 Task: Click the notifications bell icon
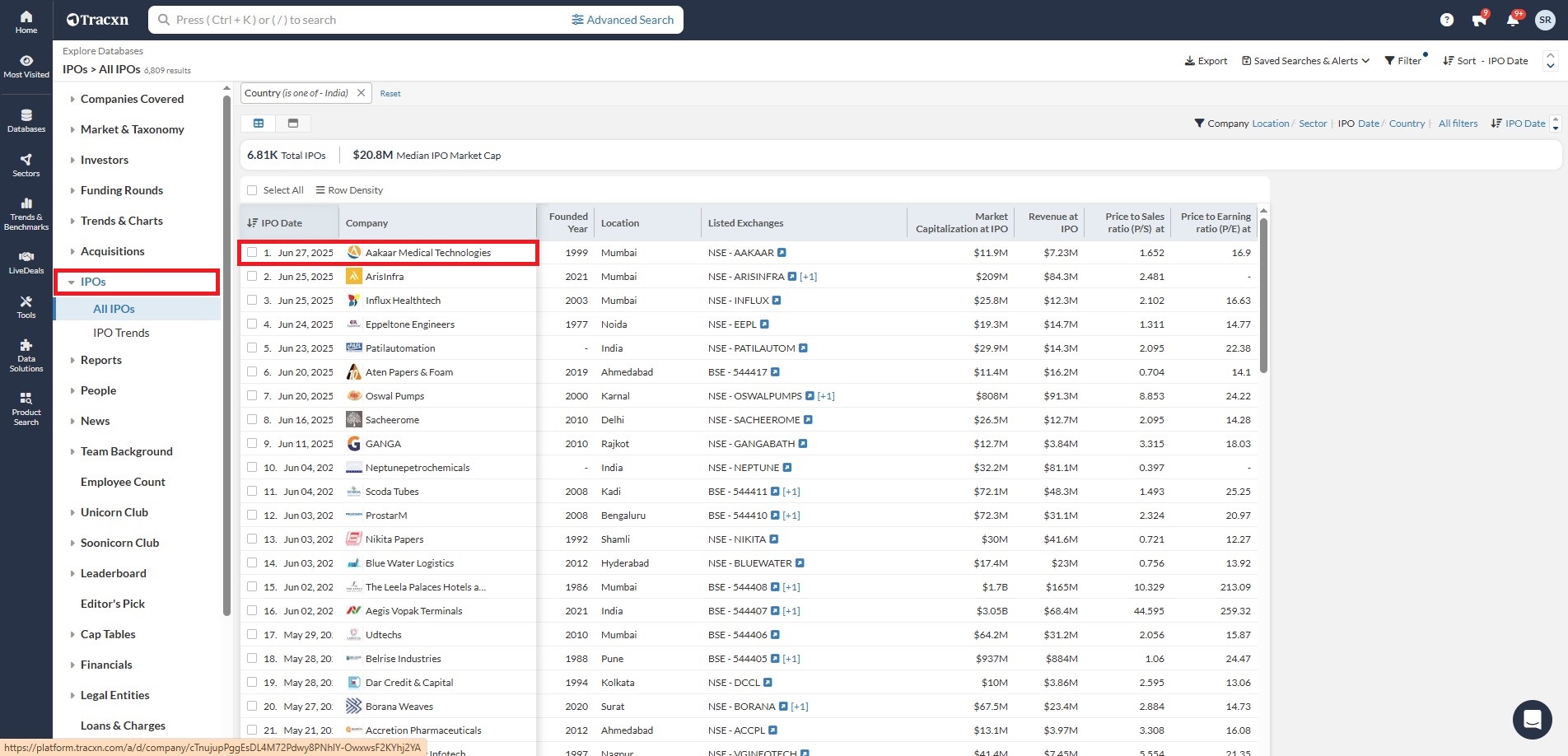[1512, 20]
